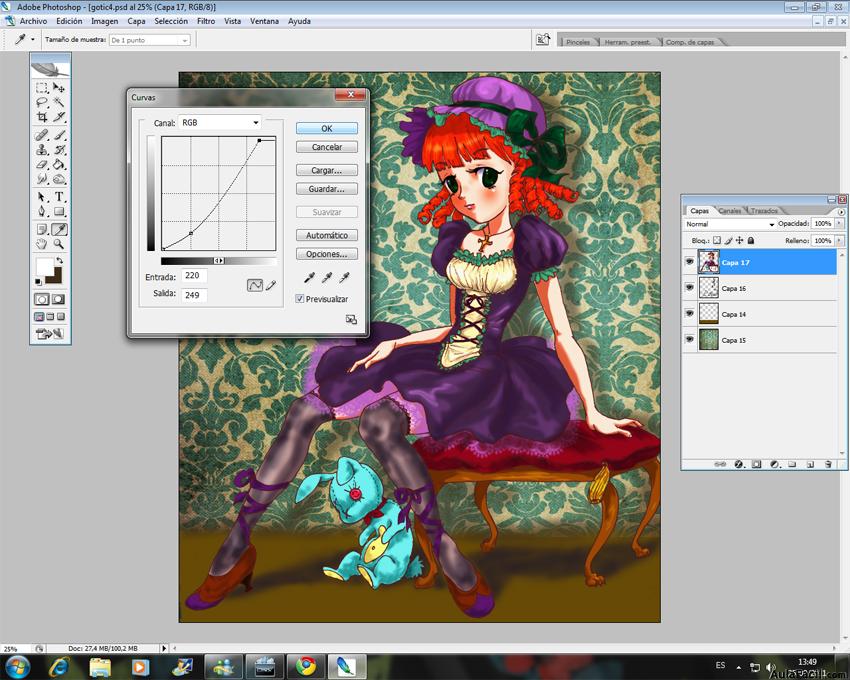Select the Paint Bucket tool
Screen dimensions: 850x680
tap(59, 164)
